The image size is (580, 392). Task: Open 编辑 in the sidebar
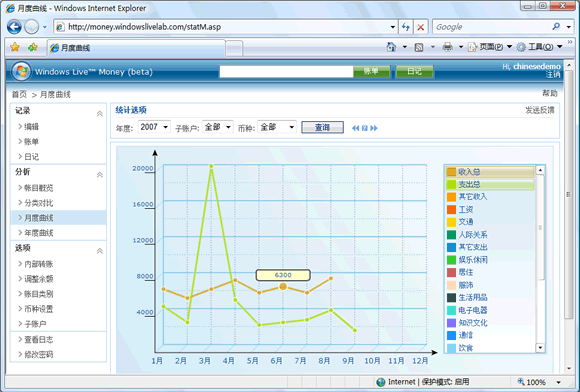point(31,126)
